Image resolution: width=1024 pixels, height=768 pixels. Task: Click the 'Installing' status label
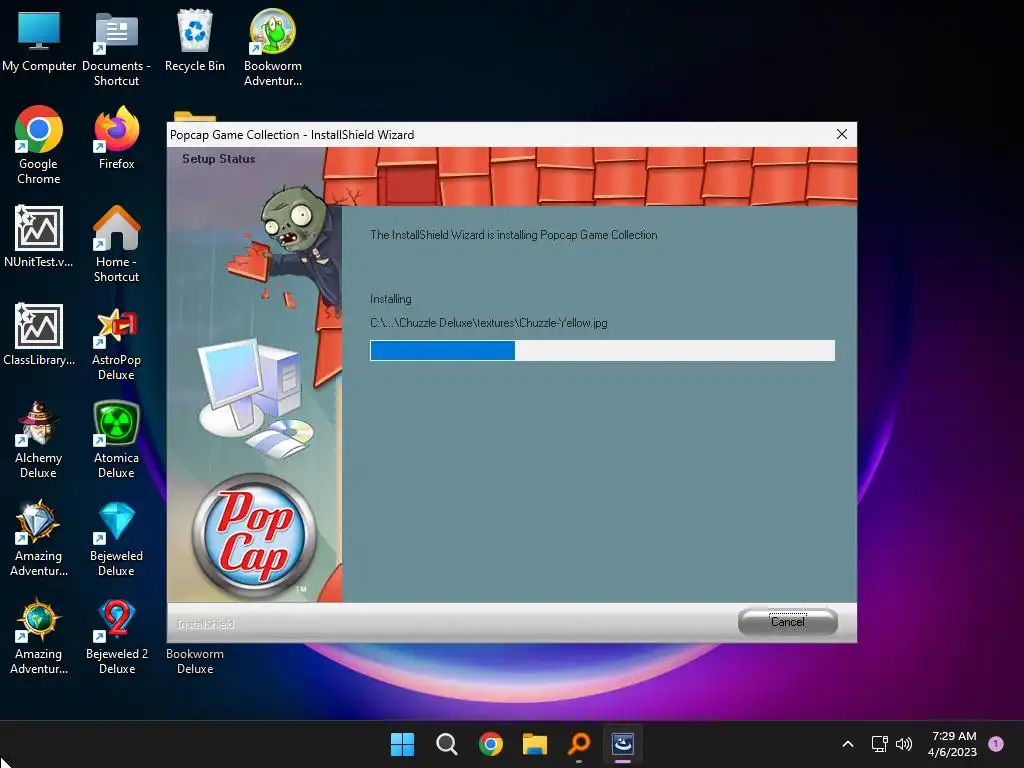coord(391,299)
